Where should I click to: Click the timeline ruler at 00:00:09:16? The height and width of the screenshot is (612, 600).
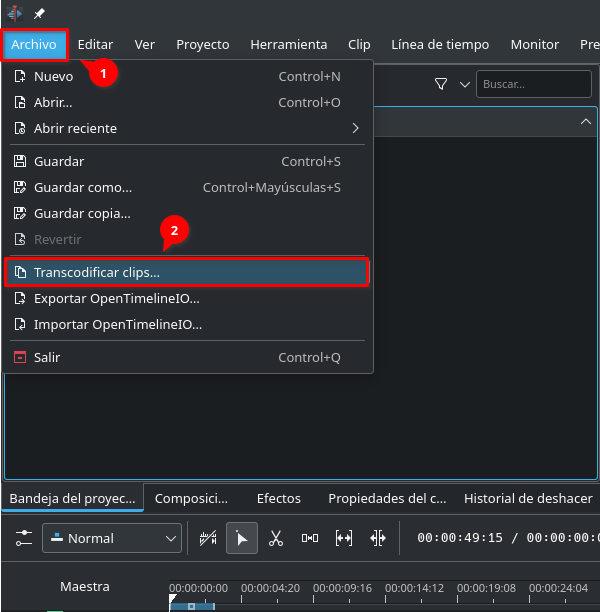(x=342, y=588)
